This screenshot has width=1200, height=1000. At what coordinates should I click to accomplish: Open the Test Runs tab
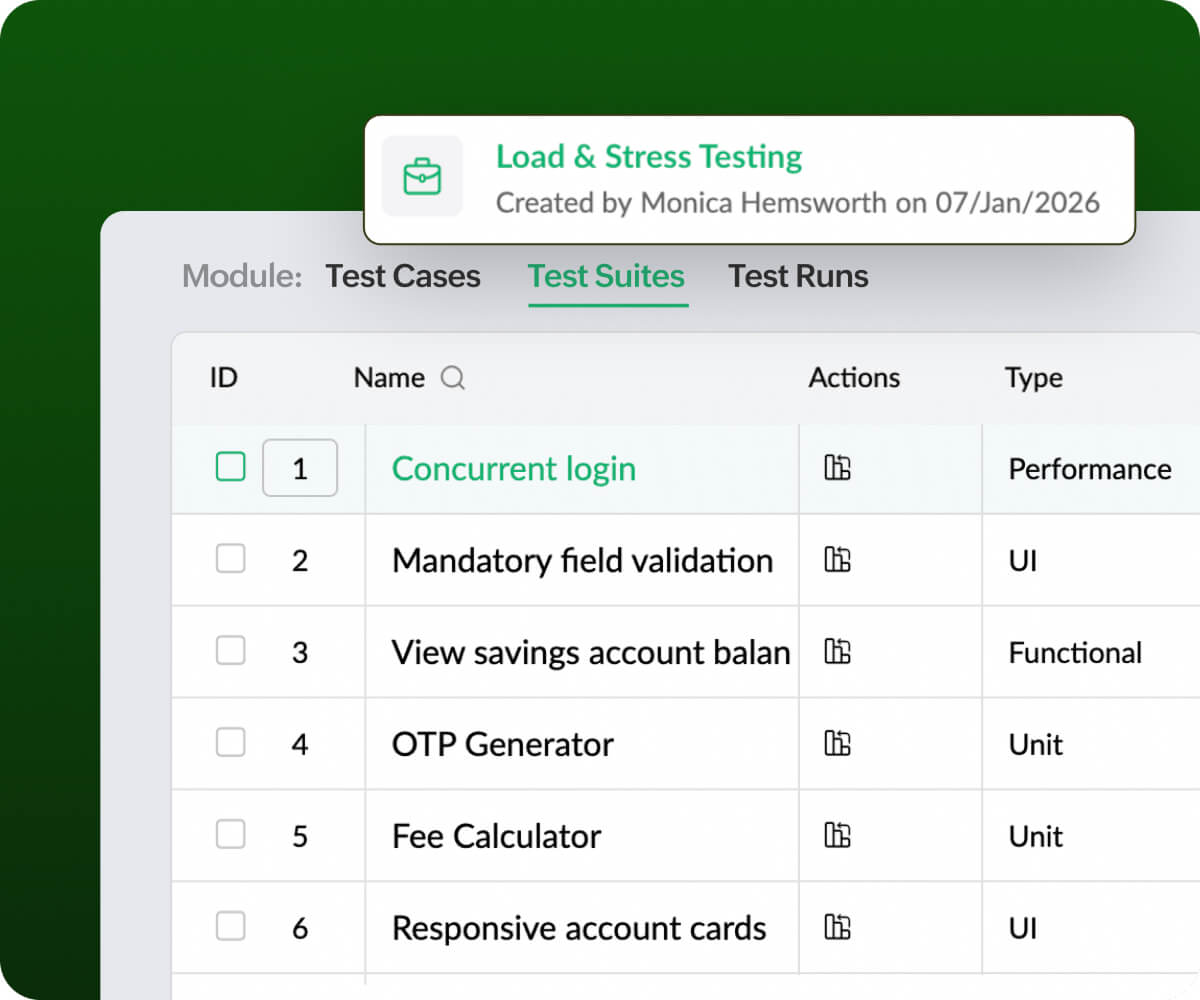pyautogui.click(x=798, y=276)
